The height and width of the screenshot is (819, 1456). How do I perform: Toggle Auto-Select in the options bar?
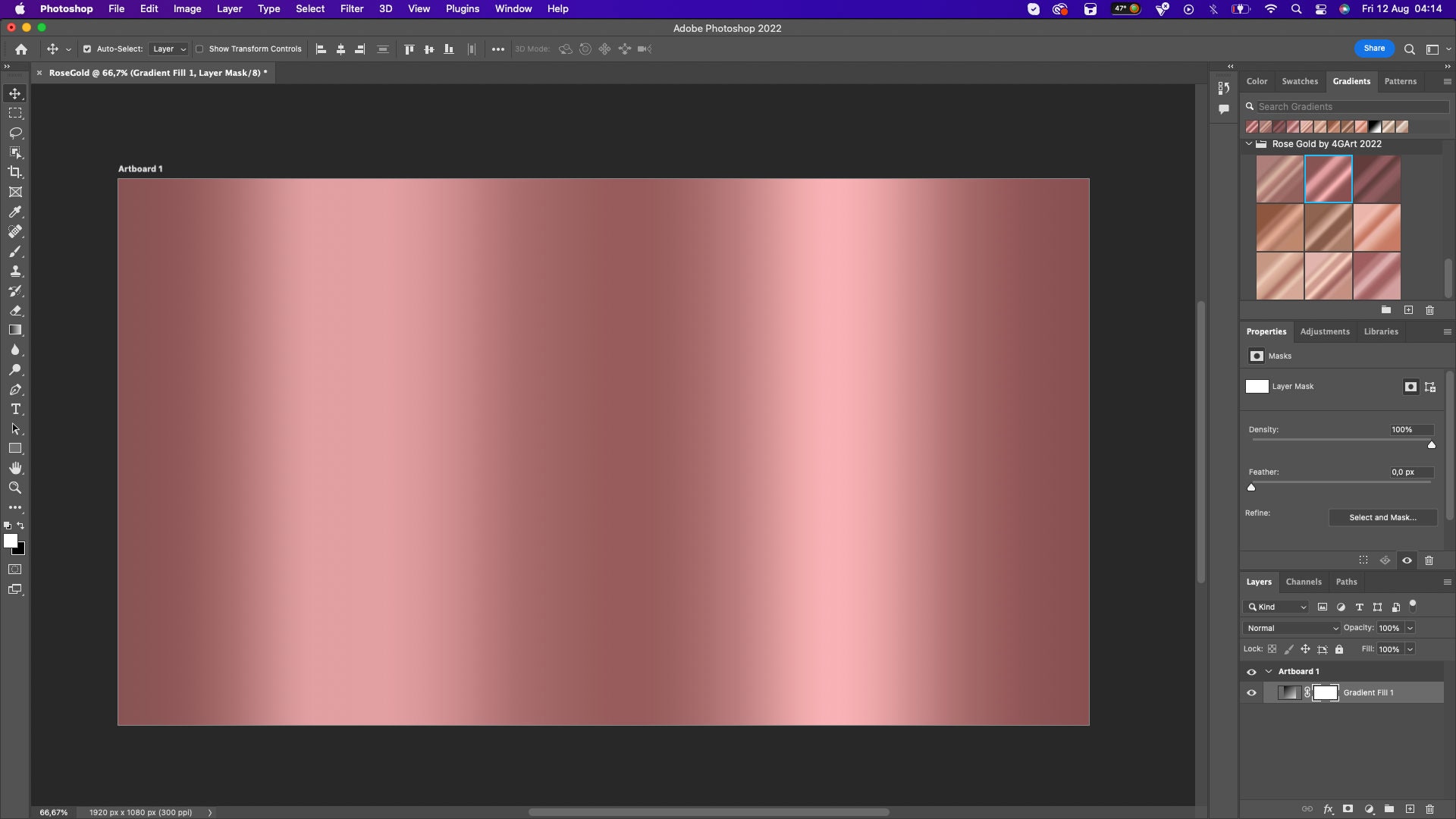[x=86, y=49]
